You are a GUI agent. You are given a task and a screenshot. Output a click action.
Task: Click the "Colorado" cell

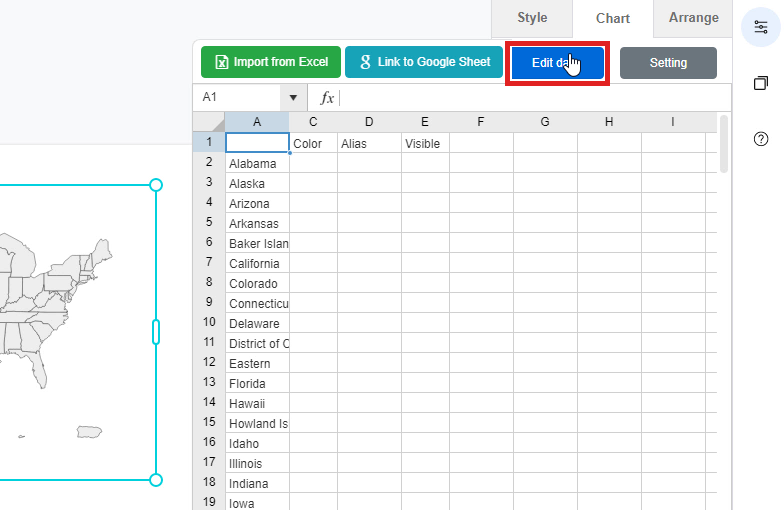click(x=257, y=284)
